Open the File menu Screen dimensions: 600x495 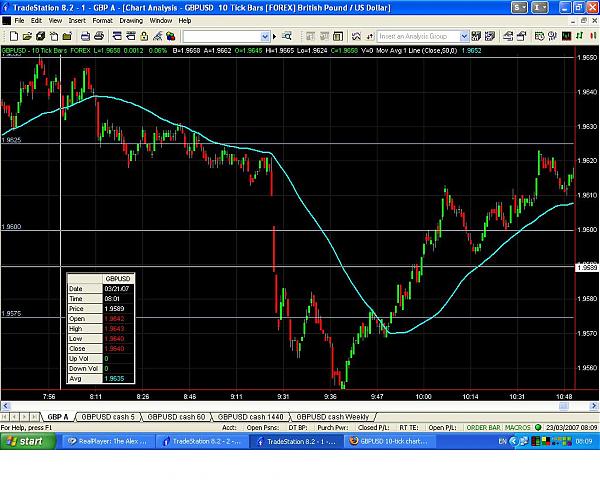click(x=19, y=21)
